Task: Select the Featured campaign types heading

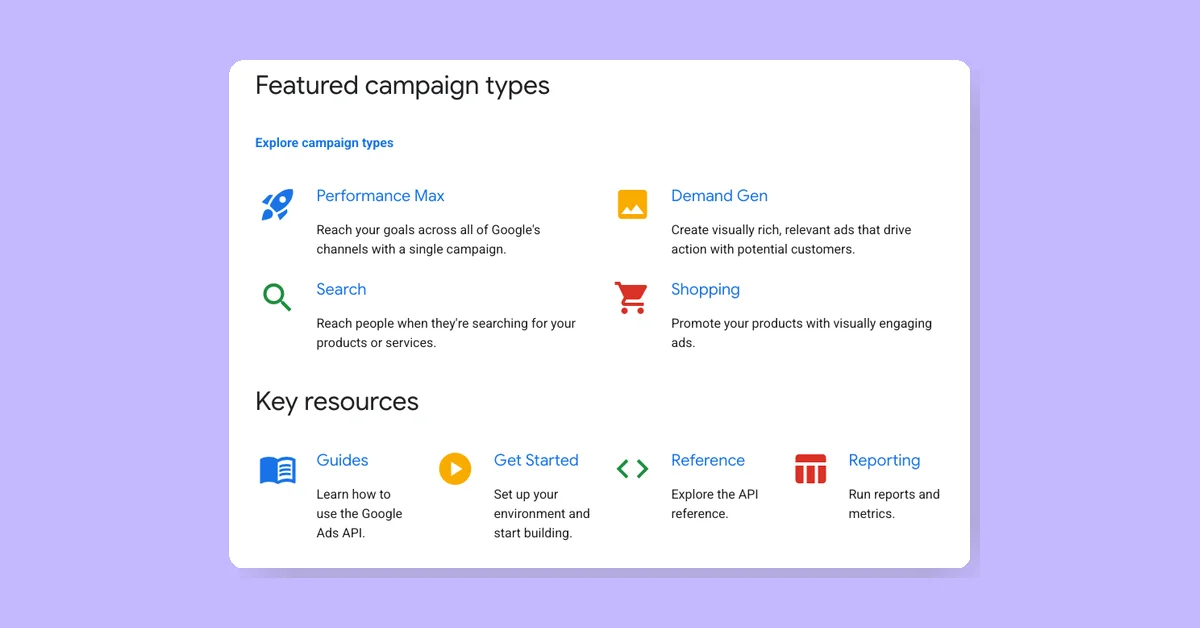Action: click(x=402, y=86)
